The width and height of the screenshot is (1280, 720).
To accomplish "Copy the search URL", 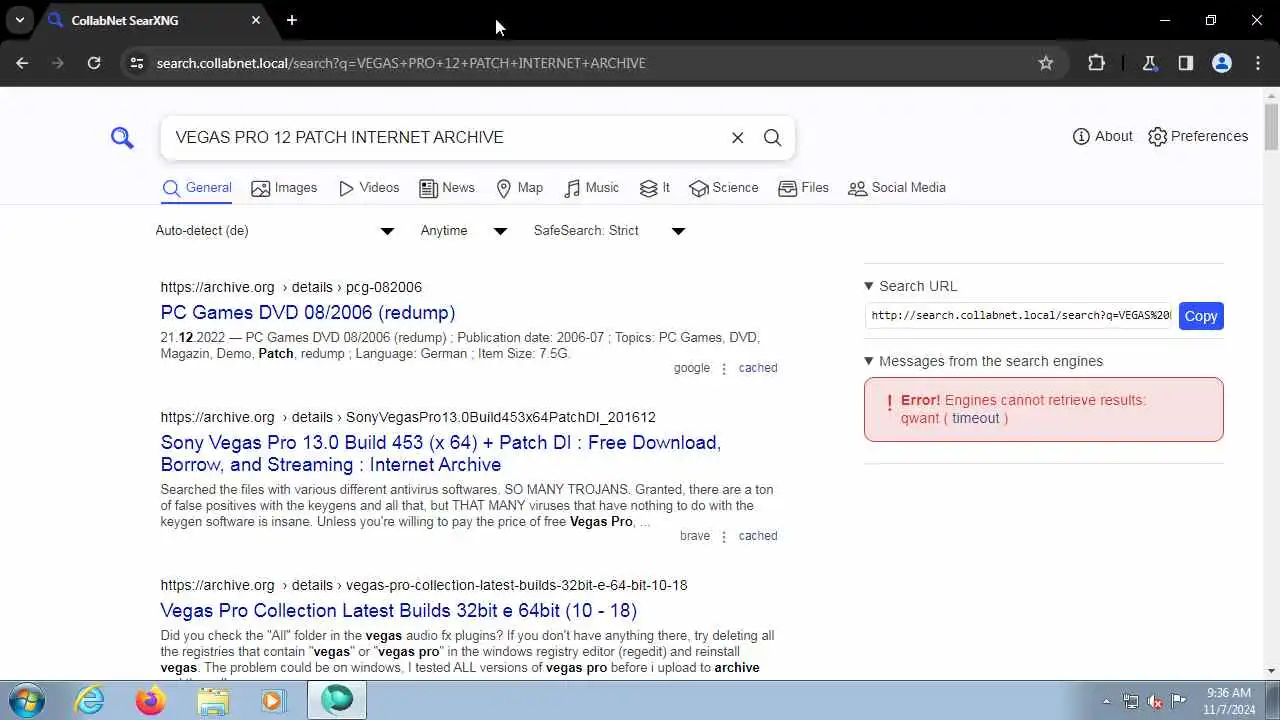I will click(x=1201, y=316).
